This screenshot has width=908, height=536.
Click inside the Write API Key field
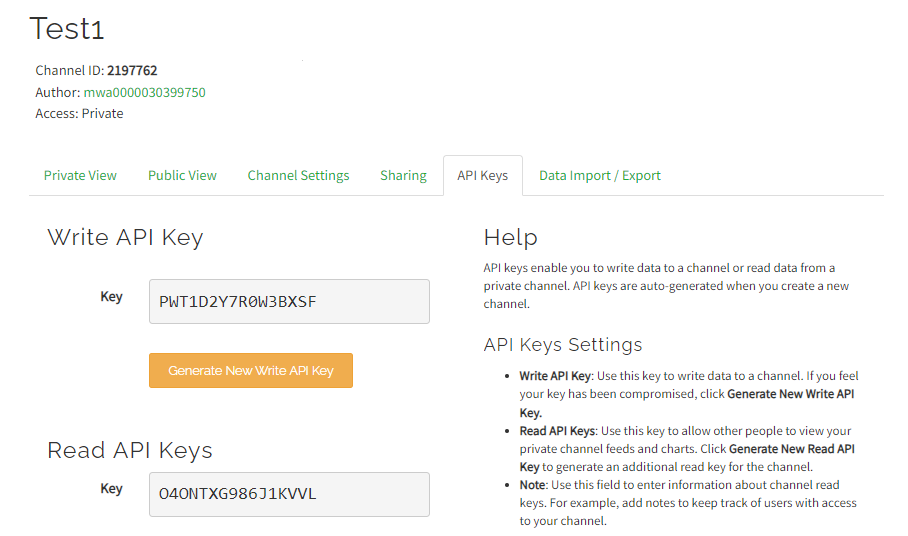click(x=289, y=301)
